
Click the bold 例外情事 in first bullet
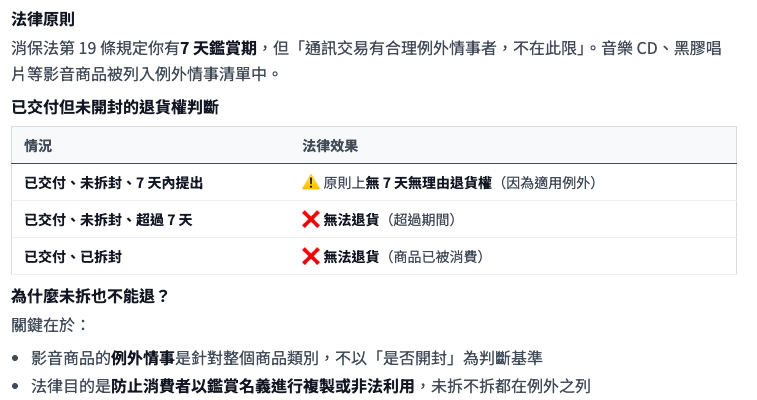pos(143,358)
